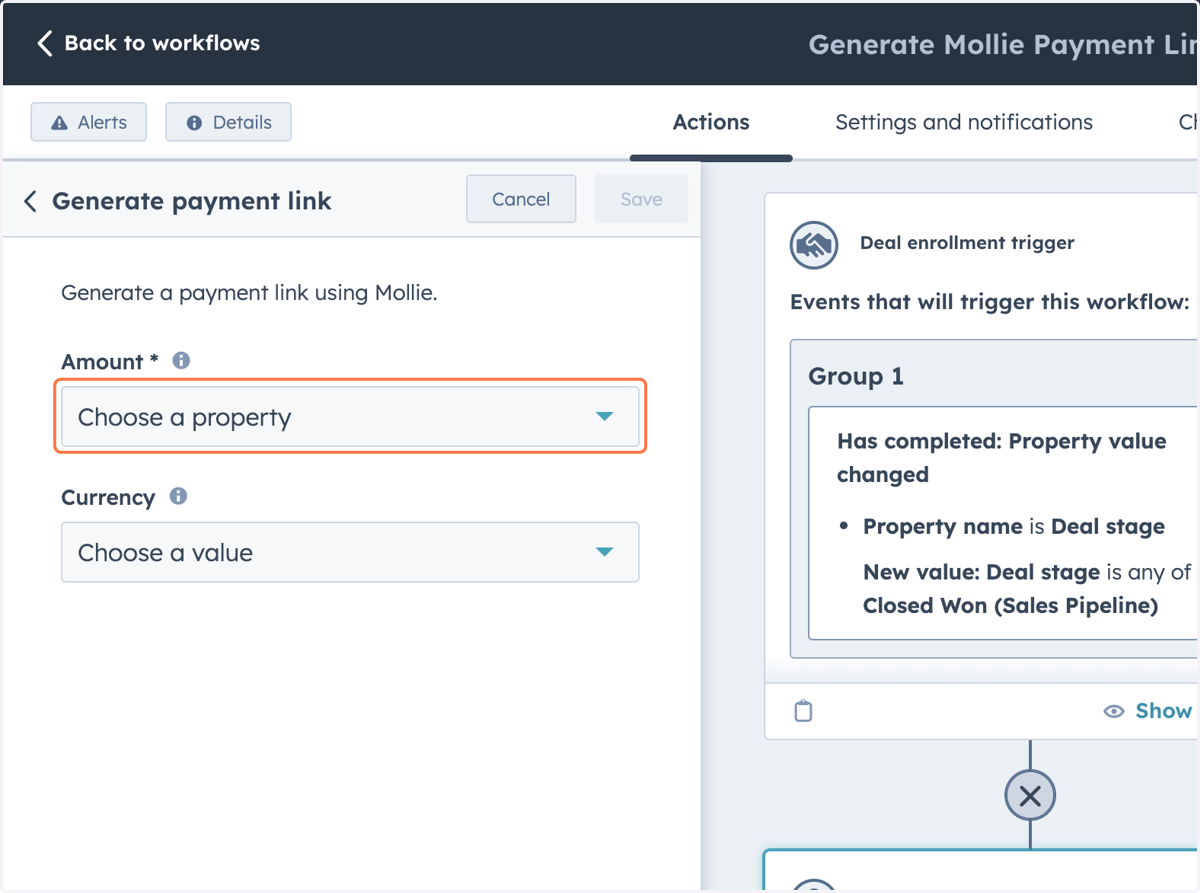Image resolution: width=1200 pixels, height=893 pixels.
Task: Click the Show link with eye icon
Action: tap(1148, 711)
